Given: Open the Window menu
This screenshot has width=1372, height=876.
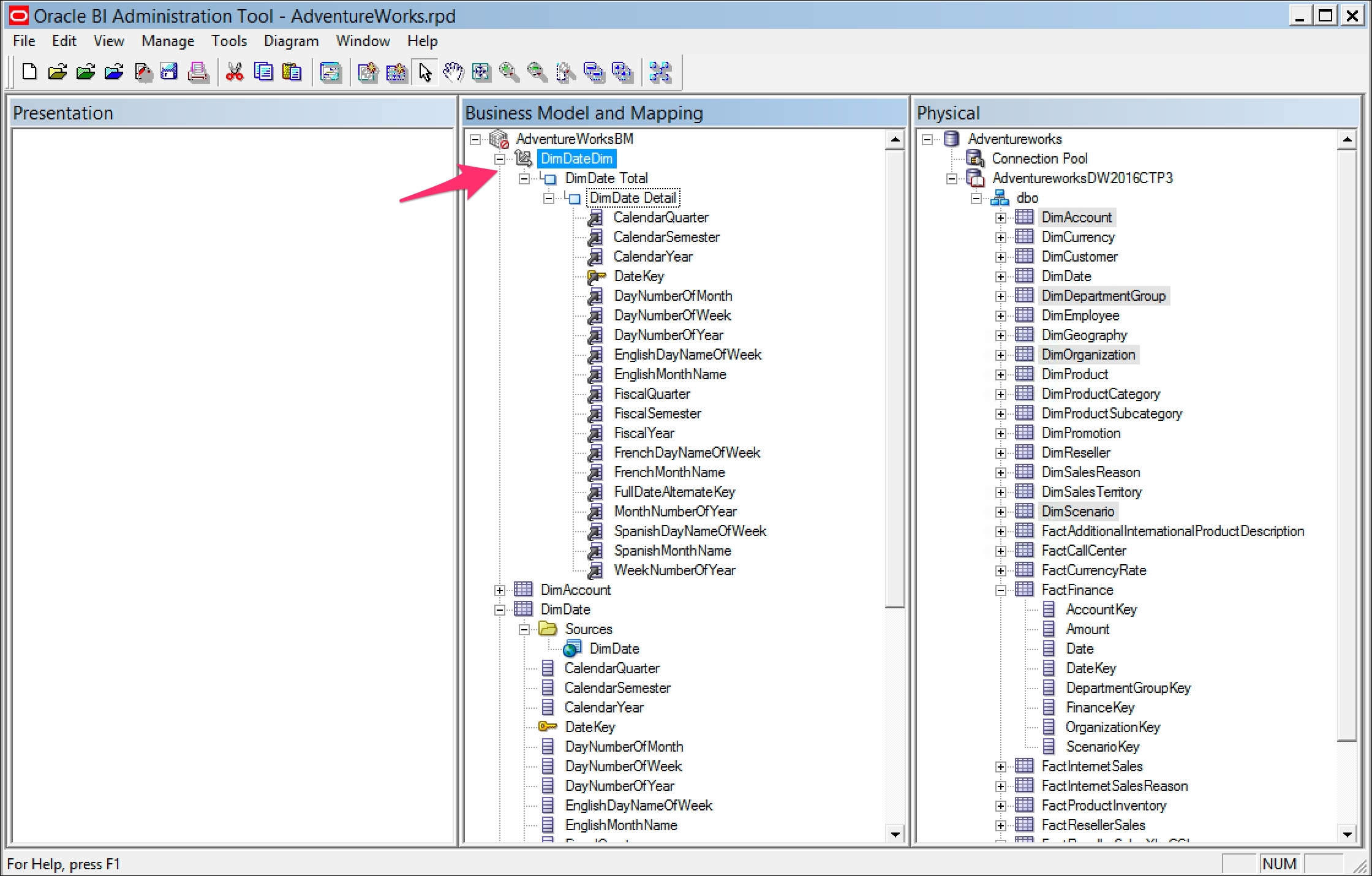Looking at the screenshot, I should click(x=363, y=41).
